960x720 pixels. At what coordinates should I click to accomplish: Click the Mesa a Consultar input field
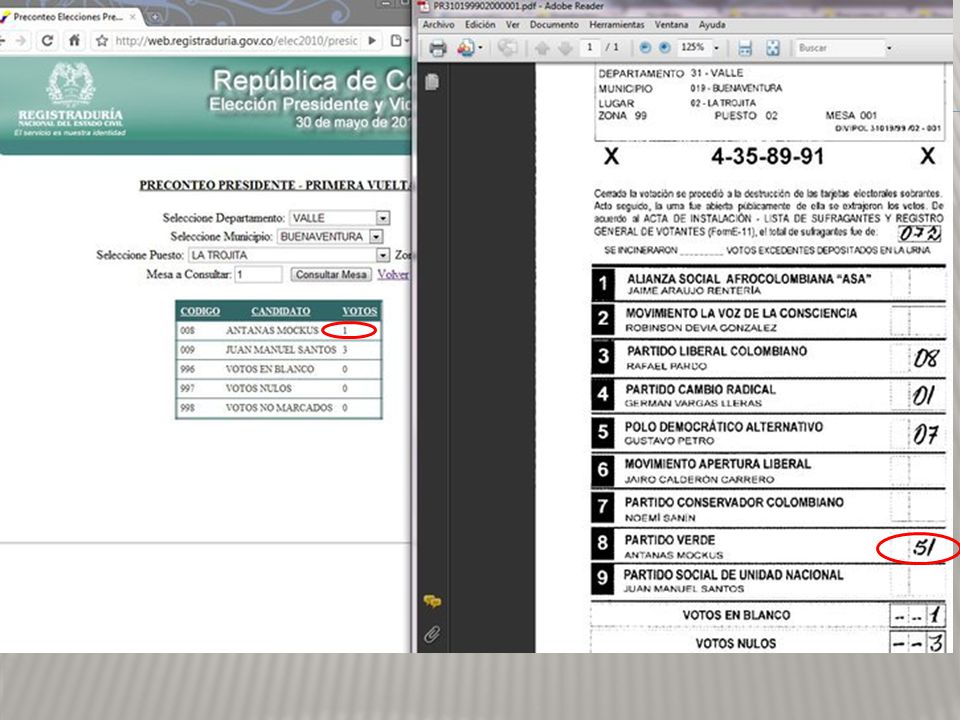tap(258, 274)
